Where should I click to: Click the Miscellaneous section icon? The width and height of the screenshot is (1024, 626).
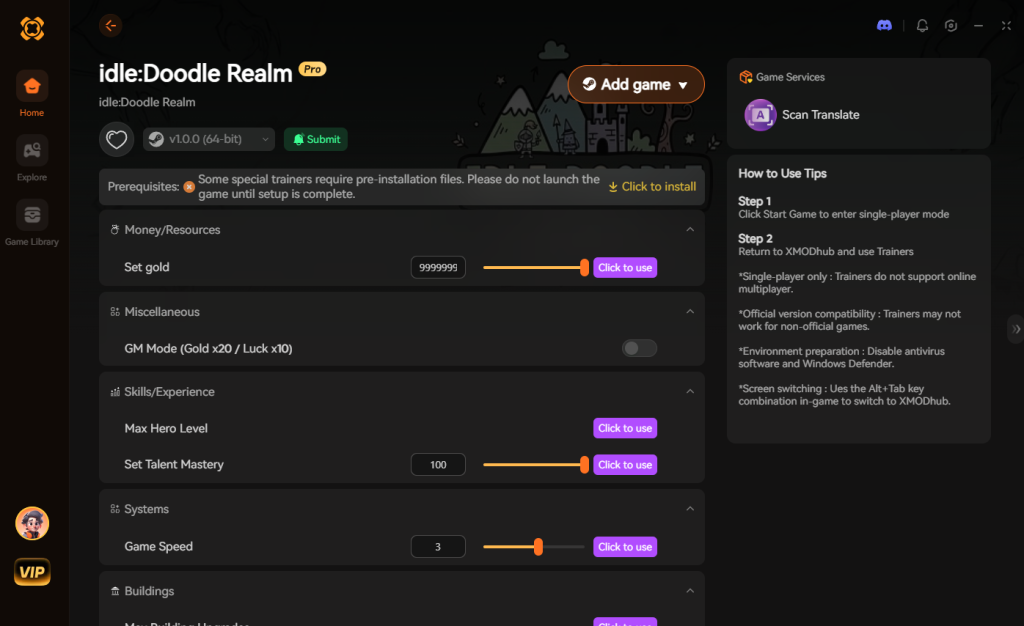tap(115, 312)
